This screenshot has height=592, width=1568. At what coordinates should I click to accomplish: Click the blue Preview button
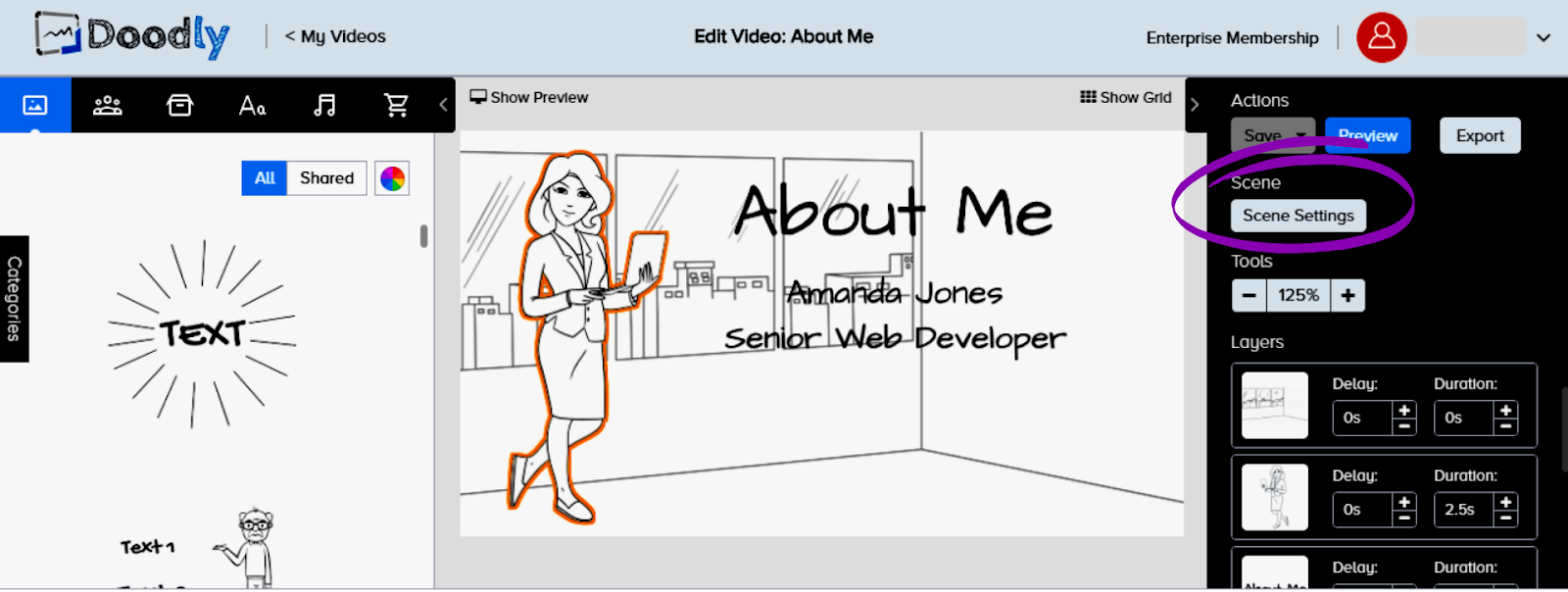coord(1367,136)
